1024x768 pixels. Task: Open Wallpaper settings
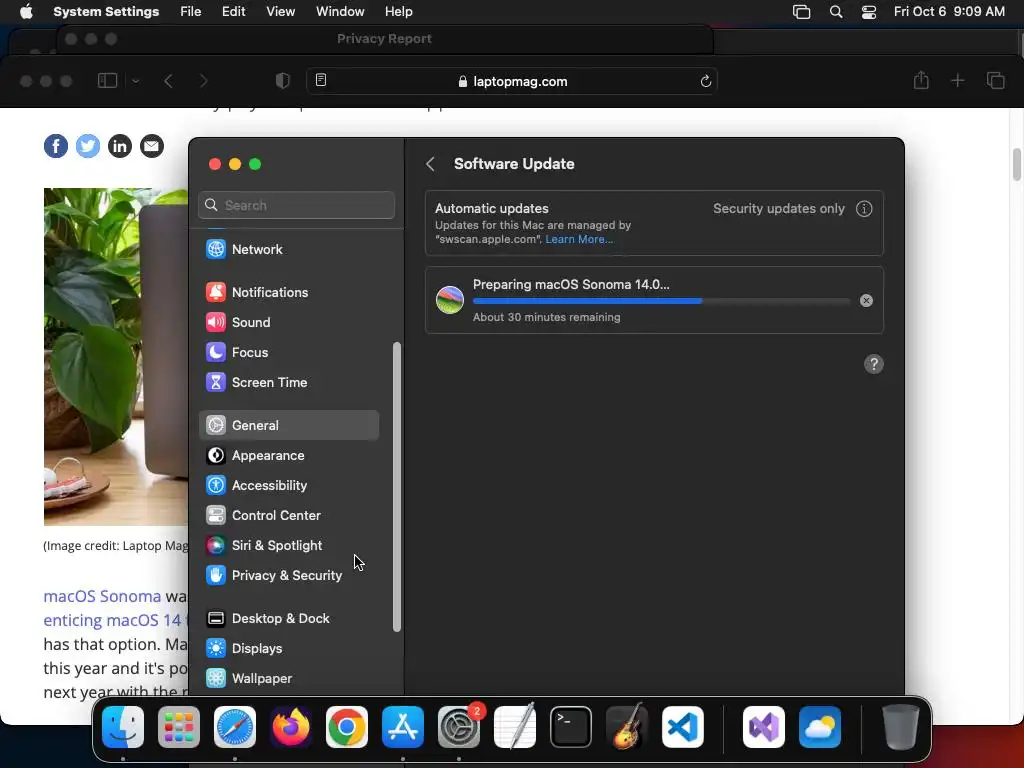pos(289,679)
